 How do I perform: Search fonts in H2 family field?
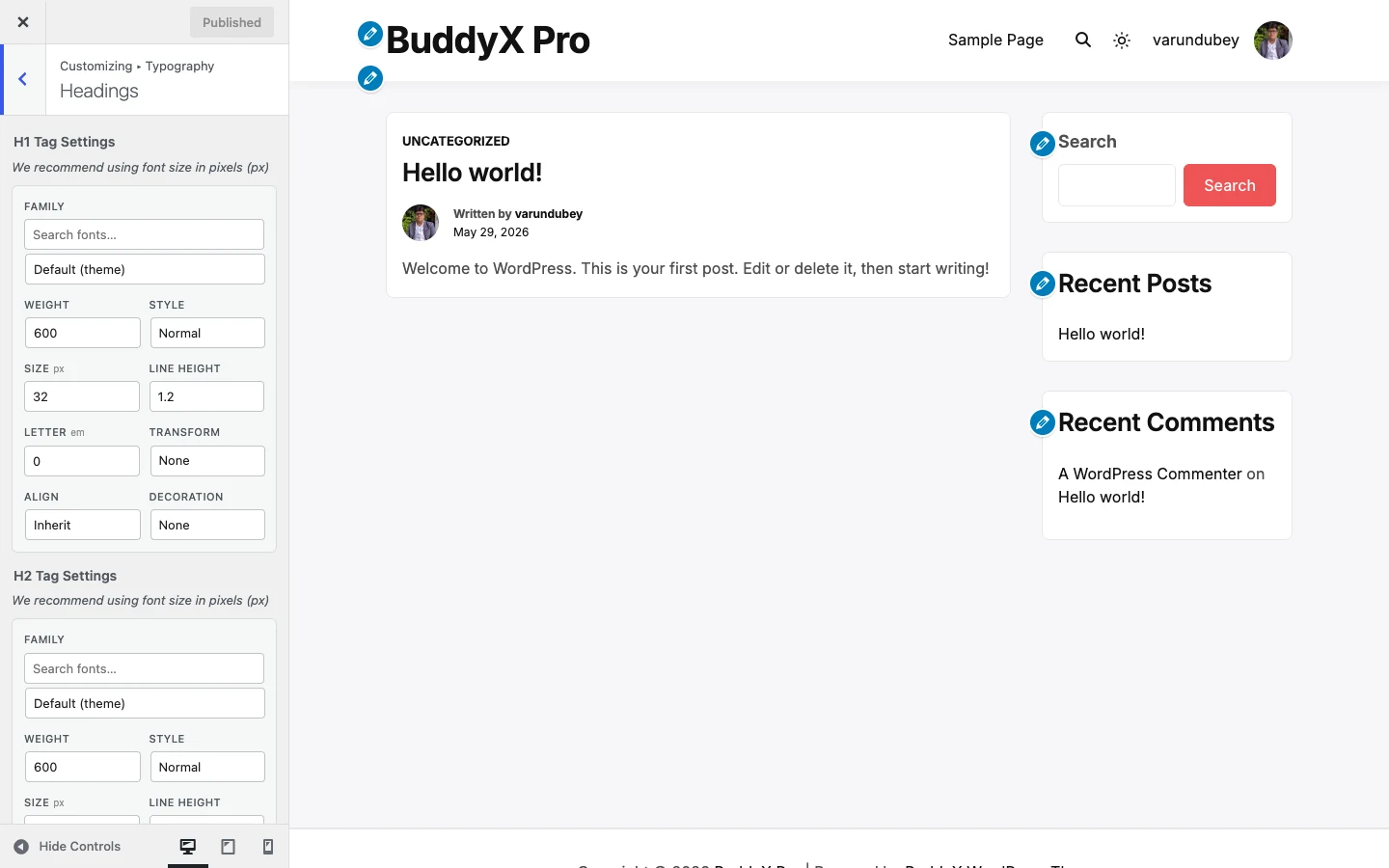click(x=145, y=668)
